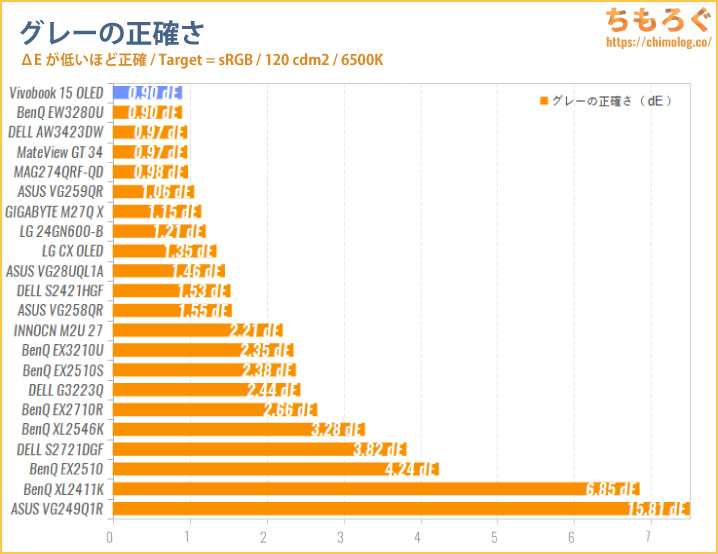Screen dimensions: 718x554
Task: Click the BenQ EW3280U bar
Action: point(147,113)
